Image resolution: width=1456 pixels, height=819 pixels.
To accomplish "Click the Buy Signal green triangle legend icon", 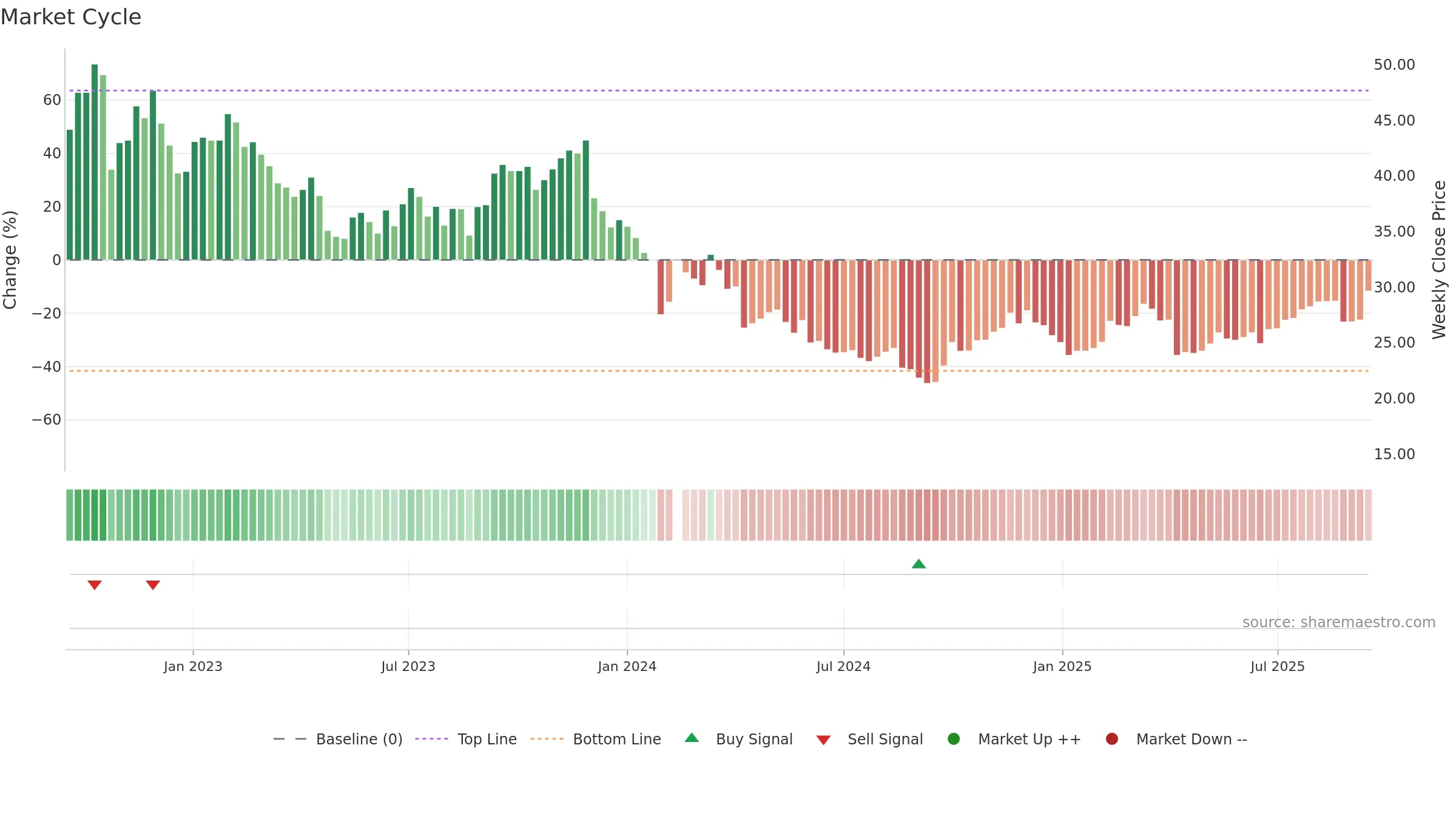I will pos(692,738).
